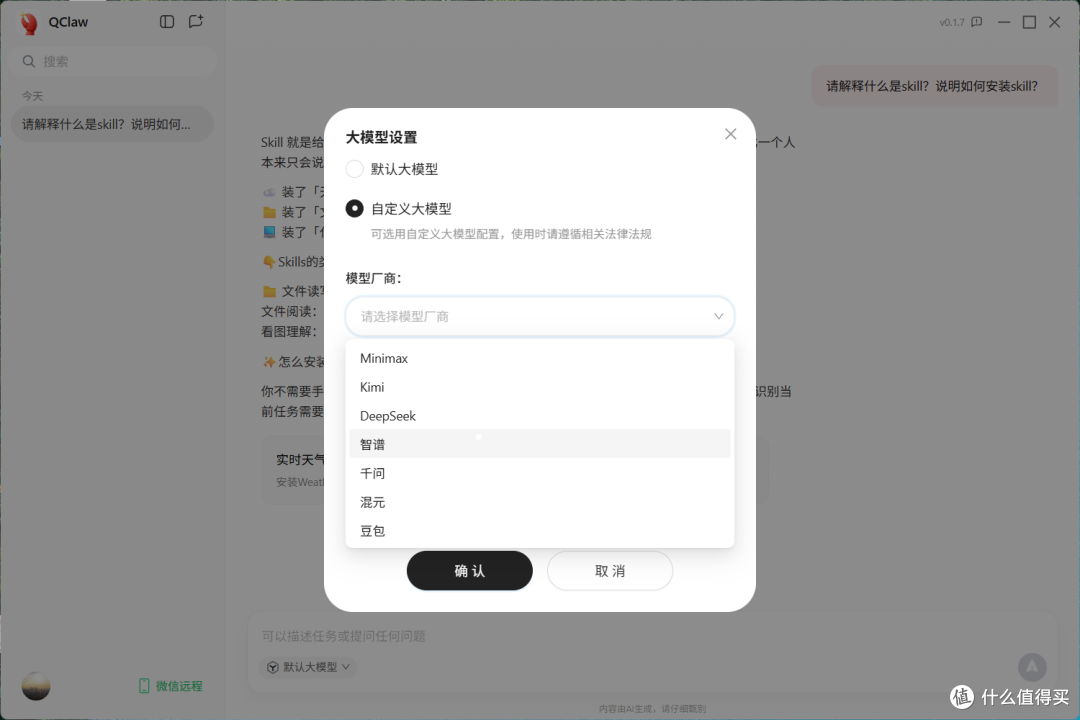Viewport: 1080px width, 720px height.
Task: Click the cube icon beside 默认大模型
Action: [273, 667]
